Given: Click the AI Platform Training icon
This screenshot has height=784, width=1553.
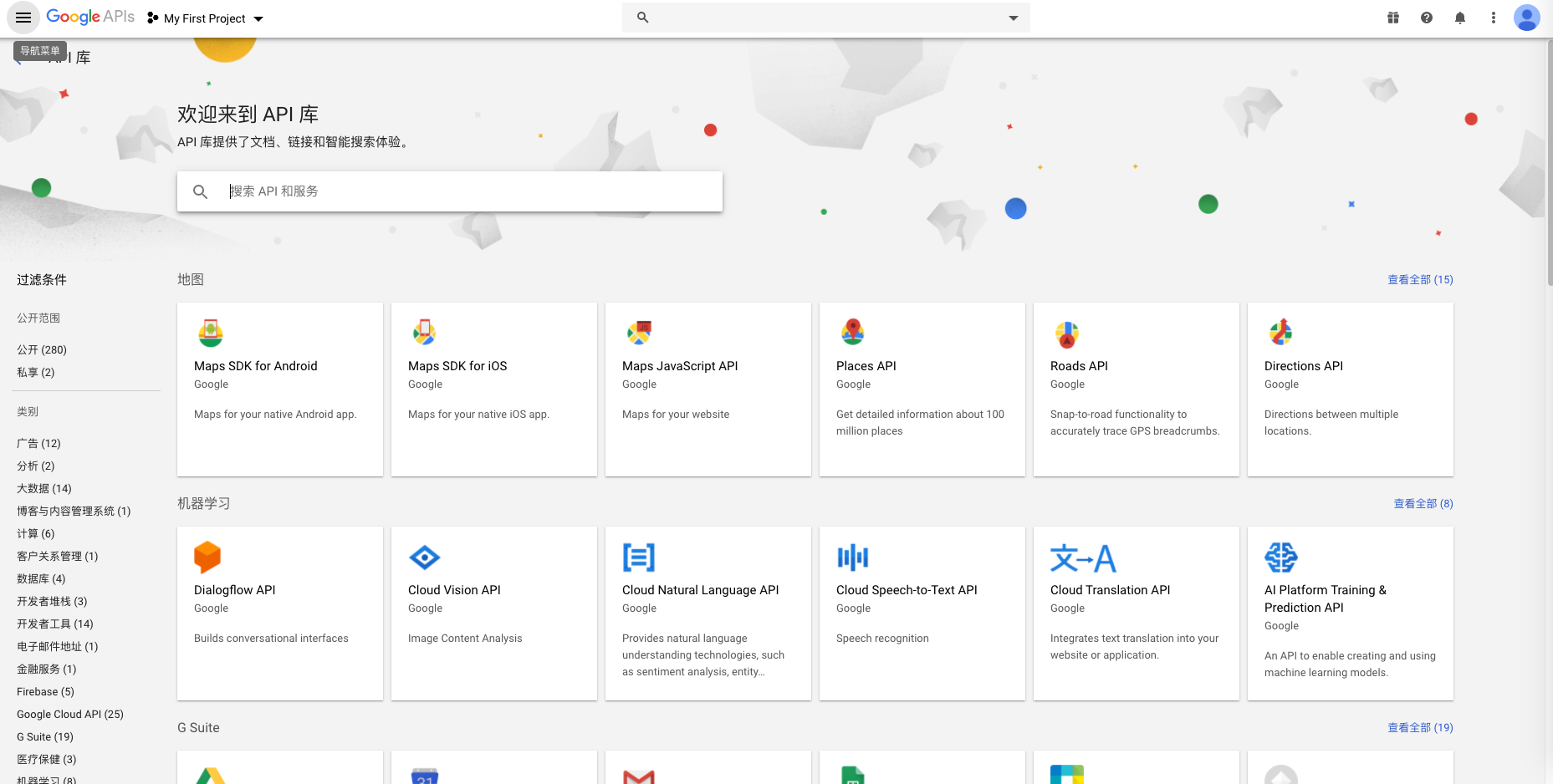Looking at the screenshot, I should (1281, 557).
